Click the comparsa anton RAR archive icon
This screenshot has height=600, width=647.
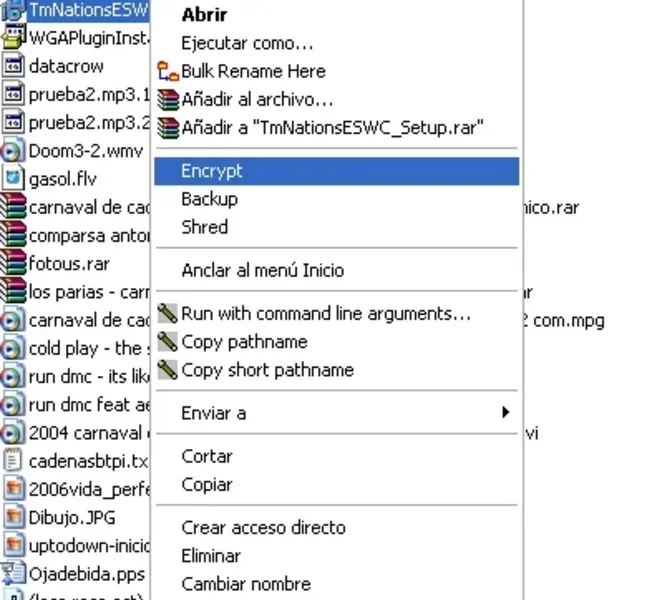(x=13, y=235)
